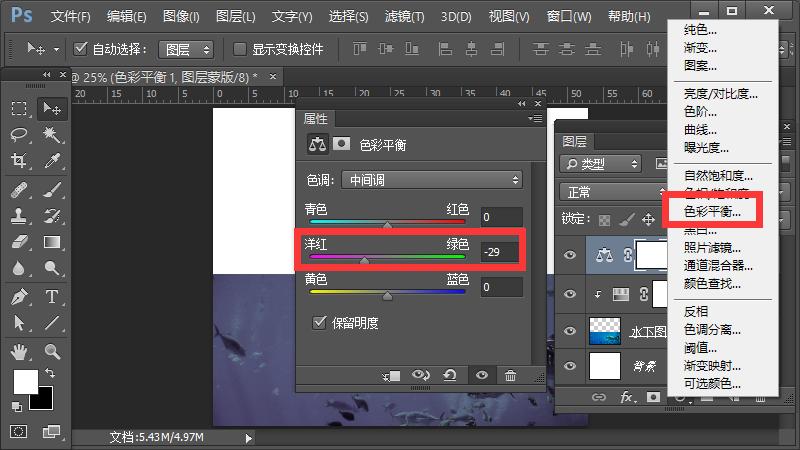This screenshot has width=800, height=450.
Task: Open the Properties panel flyout menu
Action: click(536, 118)
